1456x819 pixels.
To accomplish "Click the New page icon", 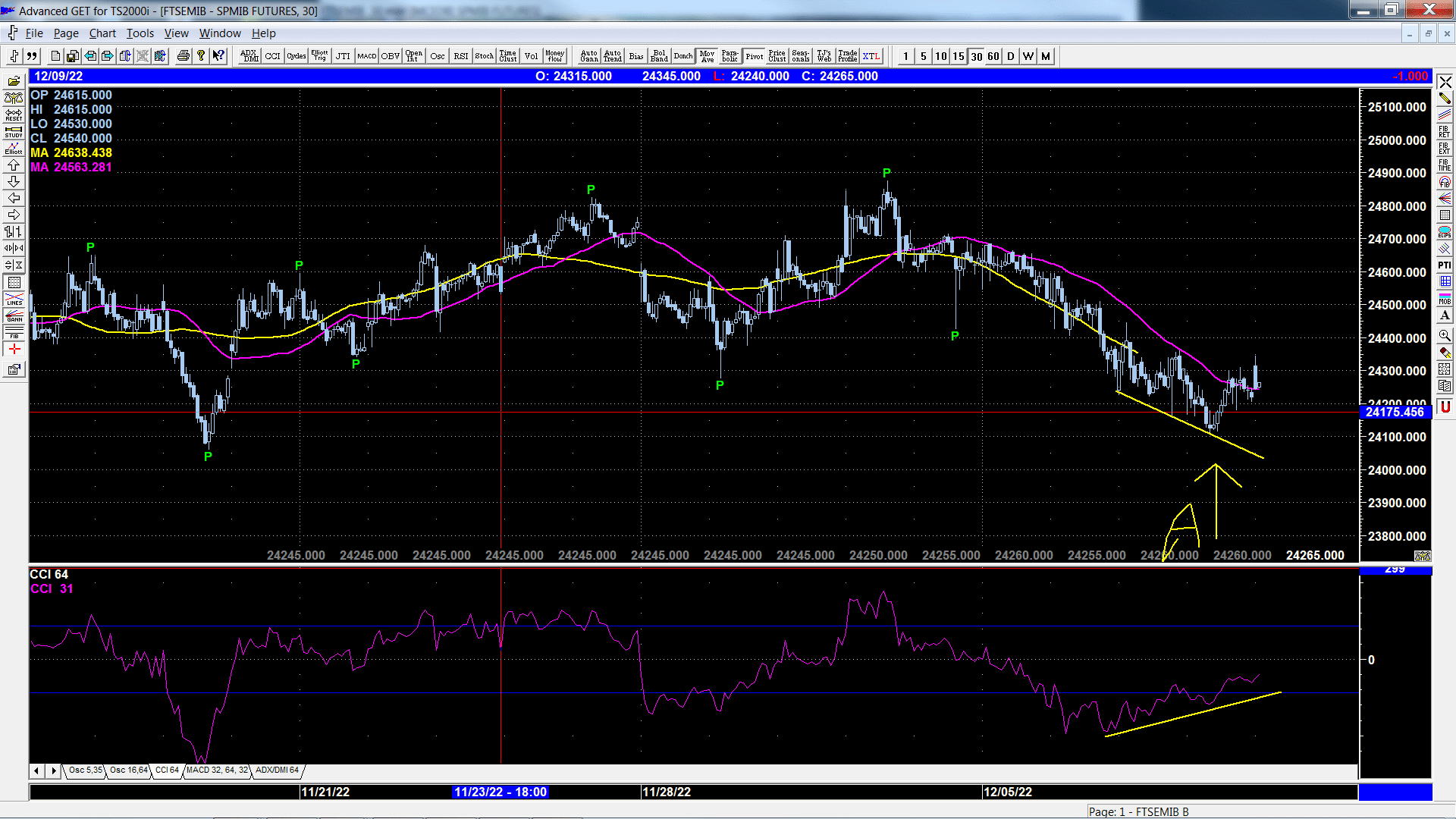I will pyautogui.click(x=55, y=56).
